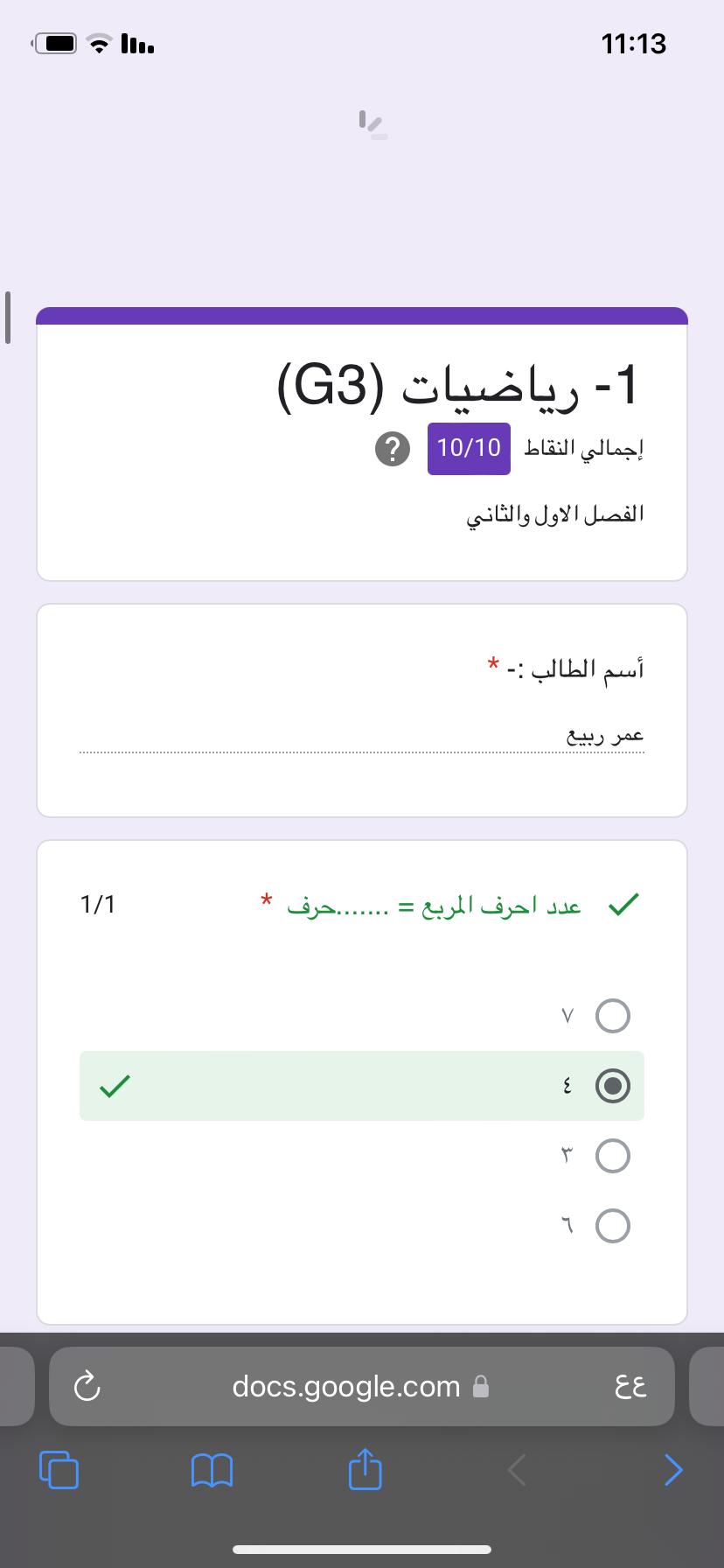This screenshot has height=1568, width=724.
Task: Click the 10/10 total score badge
Action: [x=469, y=448]
